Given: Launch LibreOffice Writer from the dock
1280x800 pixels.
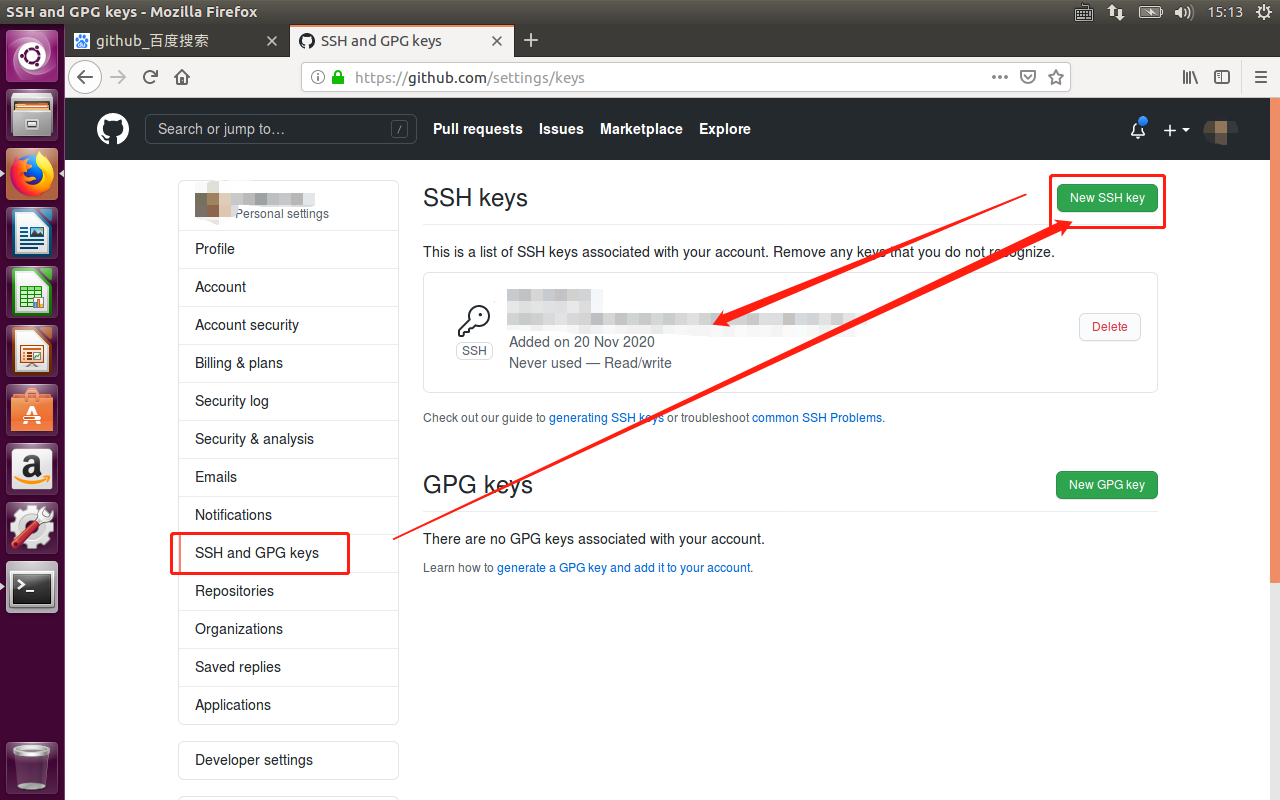Looking at the screenshot, I should tap(32, 233).
